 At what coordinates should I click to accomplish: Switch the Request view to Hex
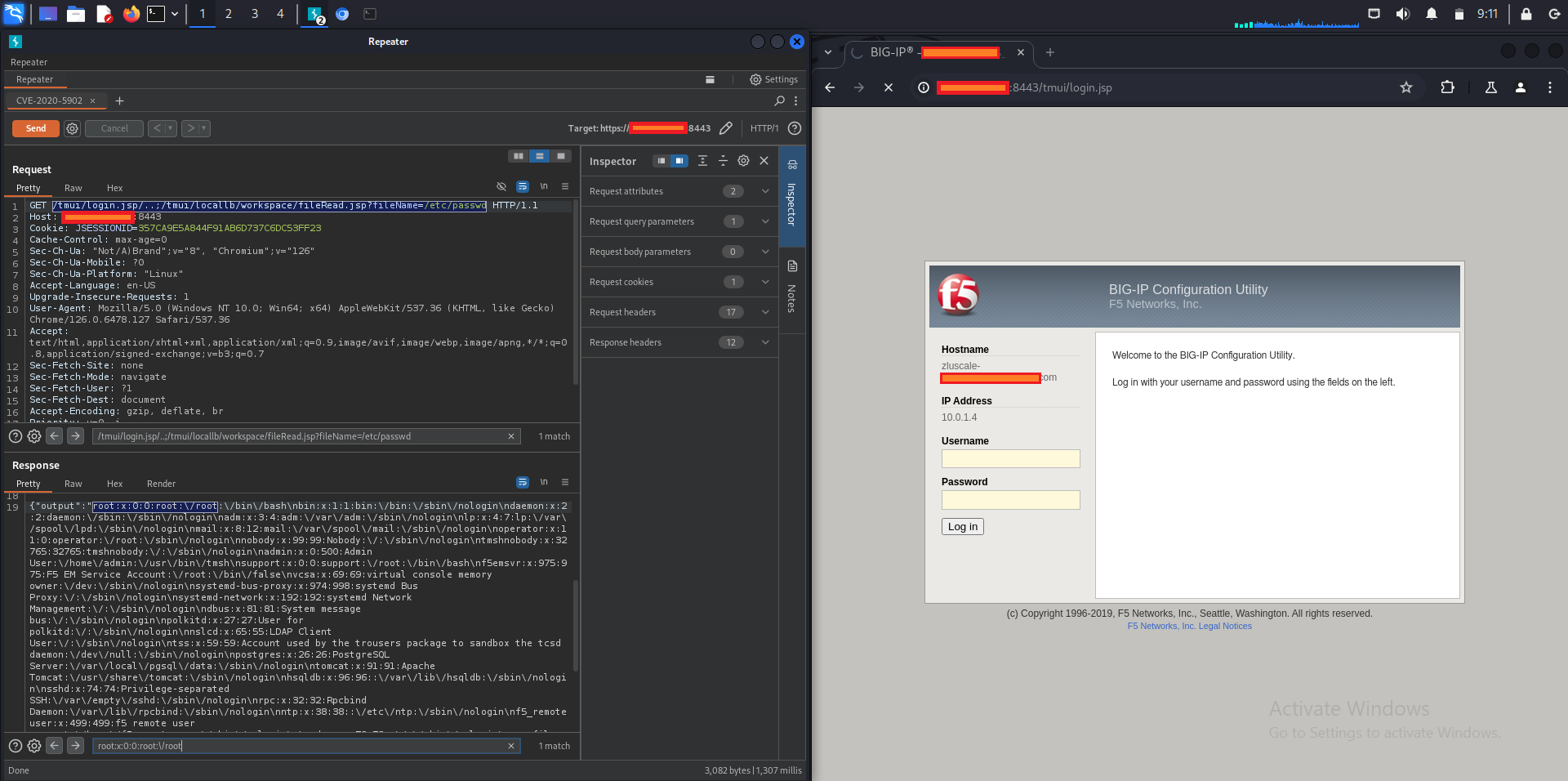click(115, 188)
